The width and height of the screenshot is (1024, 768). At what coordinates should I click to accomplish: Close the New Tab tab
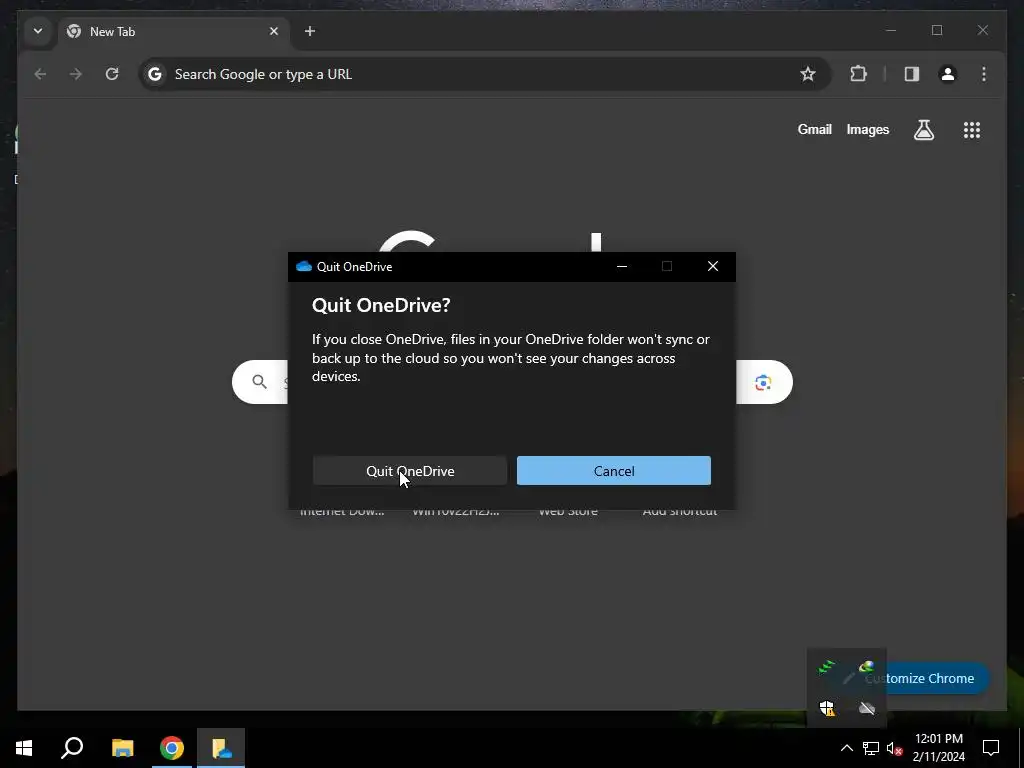(274, 31)
